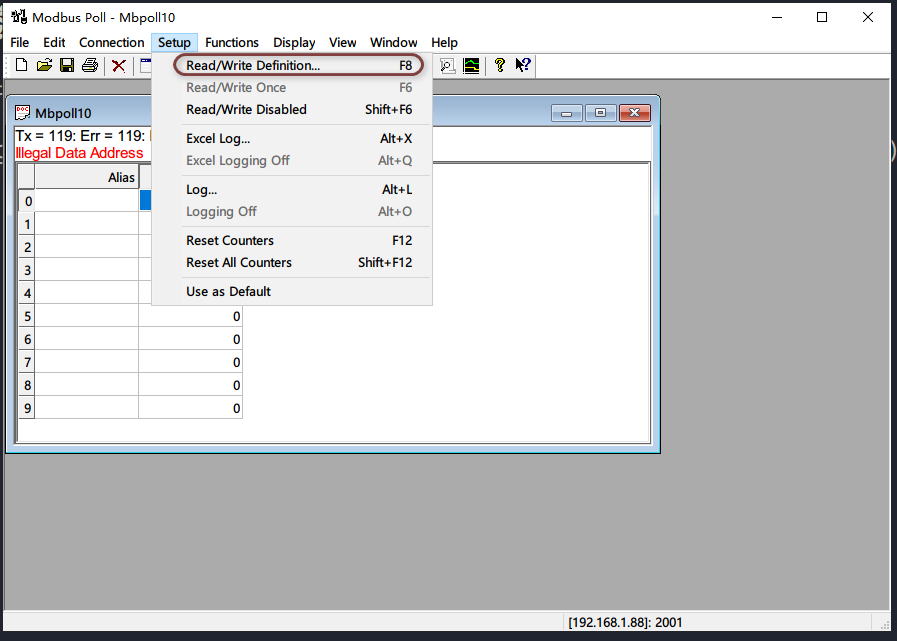Select row header 1 in grid
The height and width of the screenshot is (641, 897).
27,224
